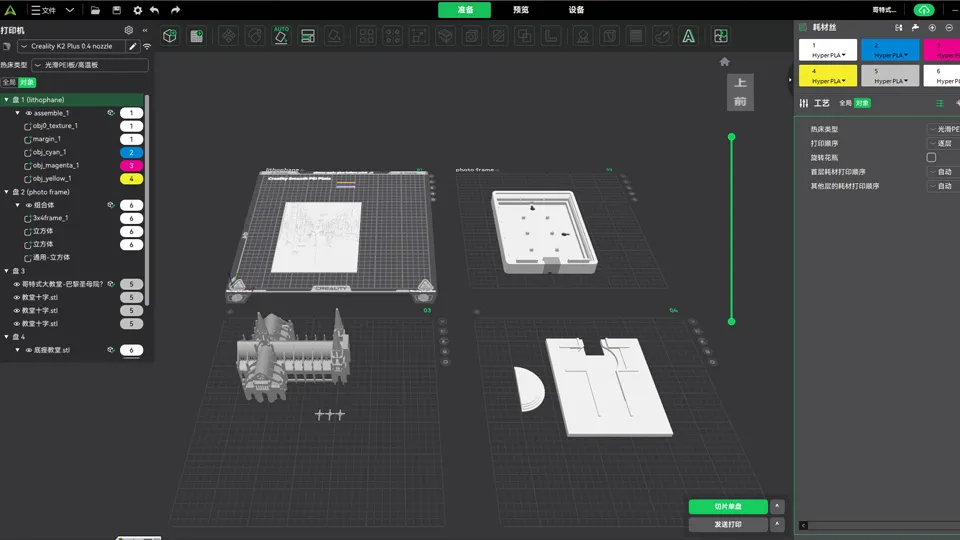Open a project with the folder icon

pos(95,10)
